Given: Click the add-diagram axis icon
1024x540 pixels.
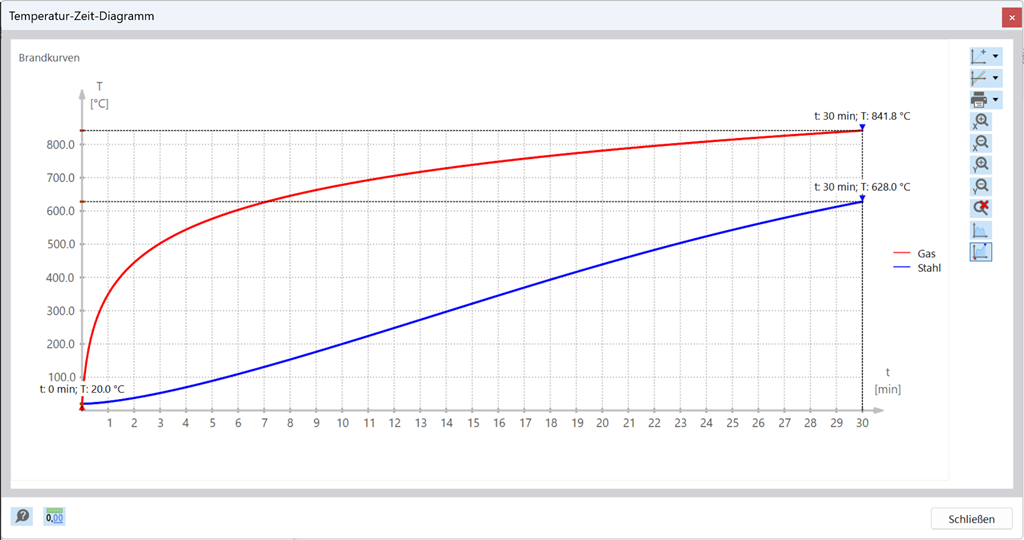Looking at the screenshot, I should pos(979,57).
